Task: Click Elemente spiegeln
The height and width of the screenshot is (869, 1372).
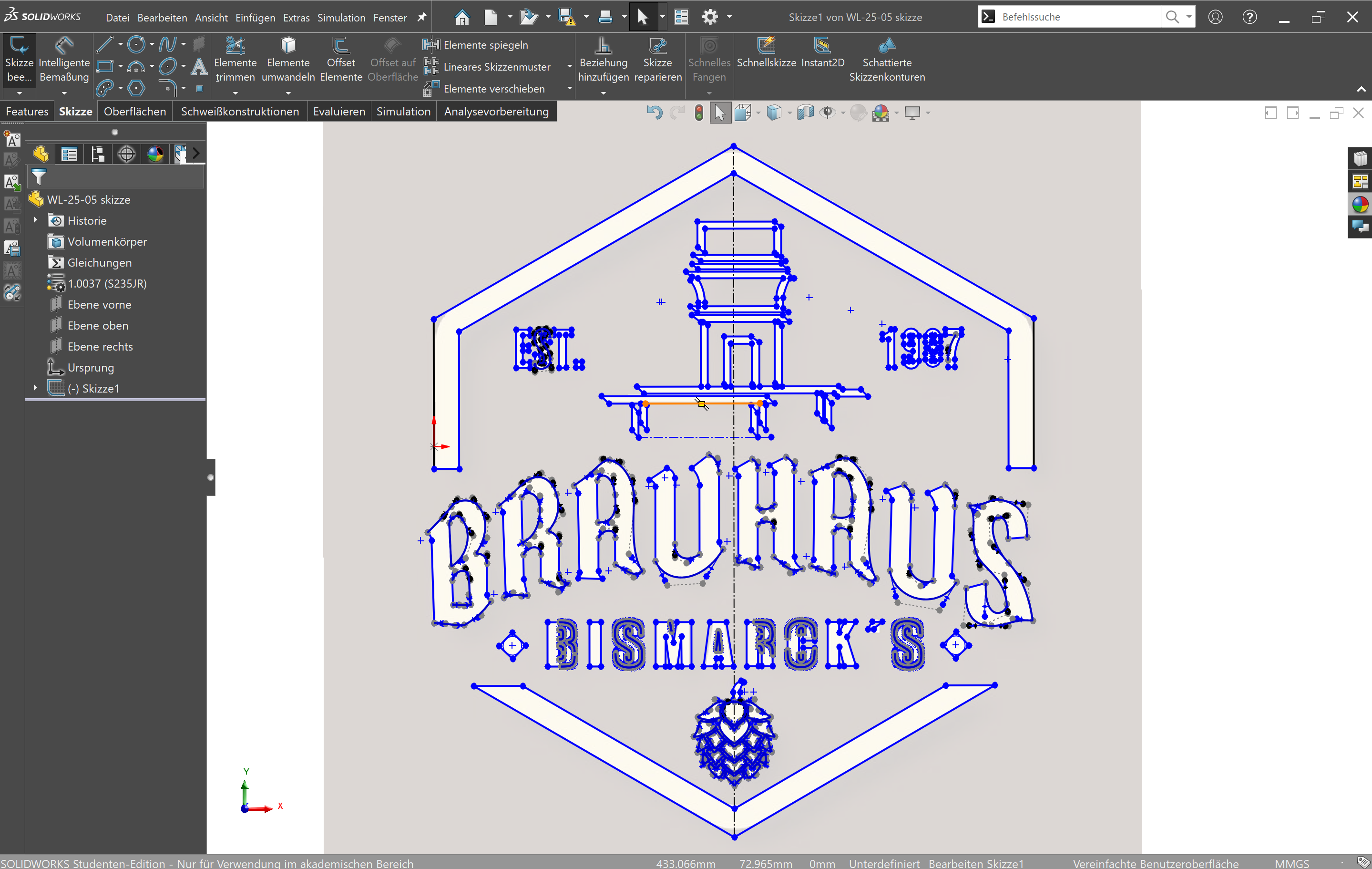Action: pos(476,44)
